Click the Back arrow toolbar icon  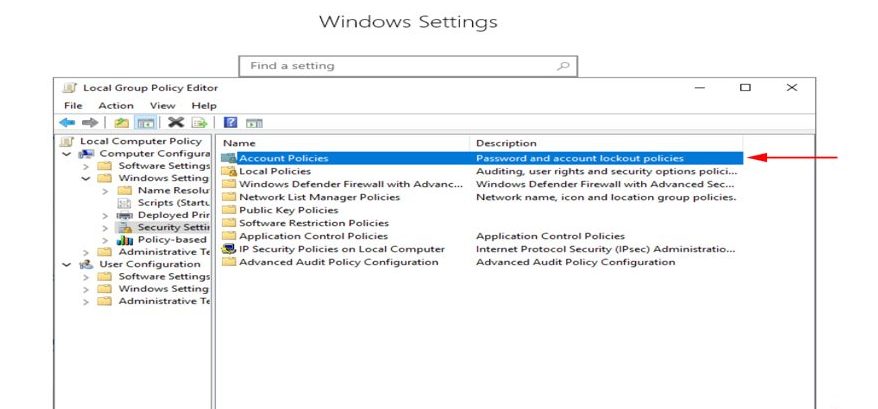tap(67, 122)
